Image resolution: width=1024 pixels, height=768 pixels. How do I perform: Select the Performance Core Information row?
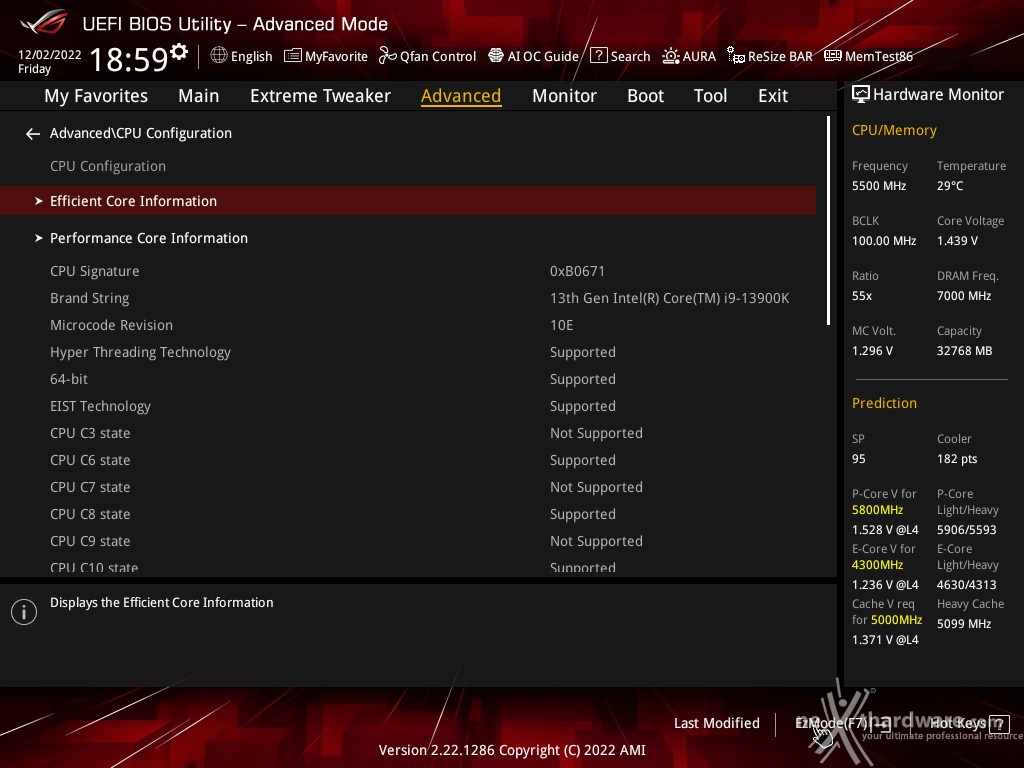point(408,238)
